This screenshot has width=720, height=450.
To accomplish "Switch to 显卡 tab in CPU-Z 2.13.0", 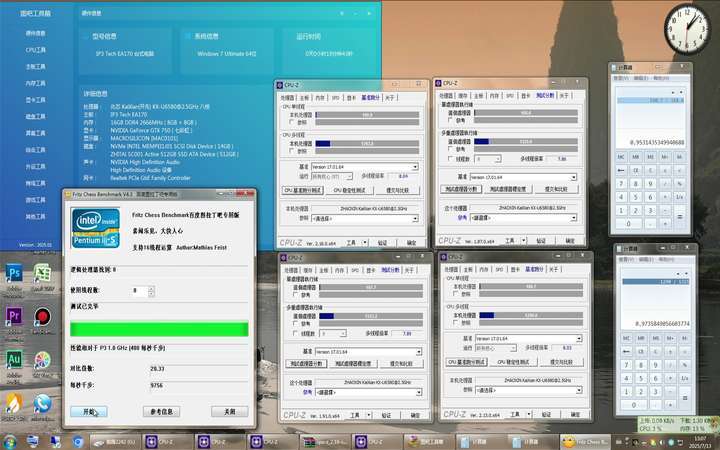I will click(x=515, y=269).
